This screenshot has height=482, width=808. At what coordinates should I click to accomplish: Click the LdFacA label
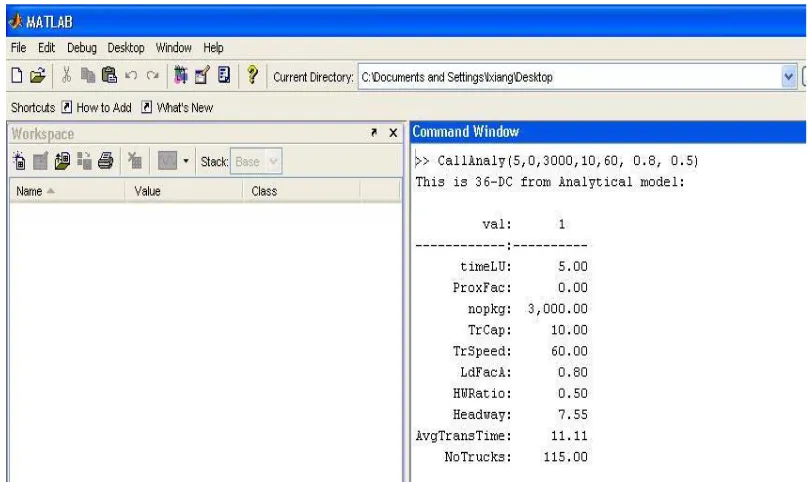click(486, 372)
